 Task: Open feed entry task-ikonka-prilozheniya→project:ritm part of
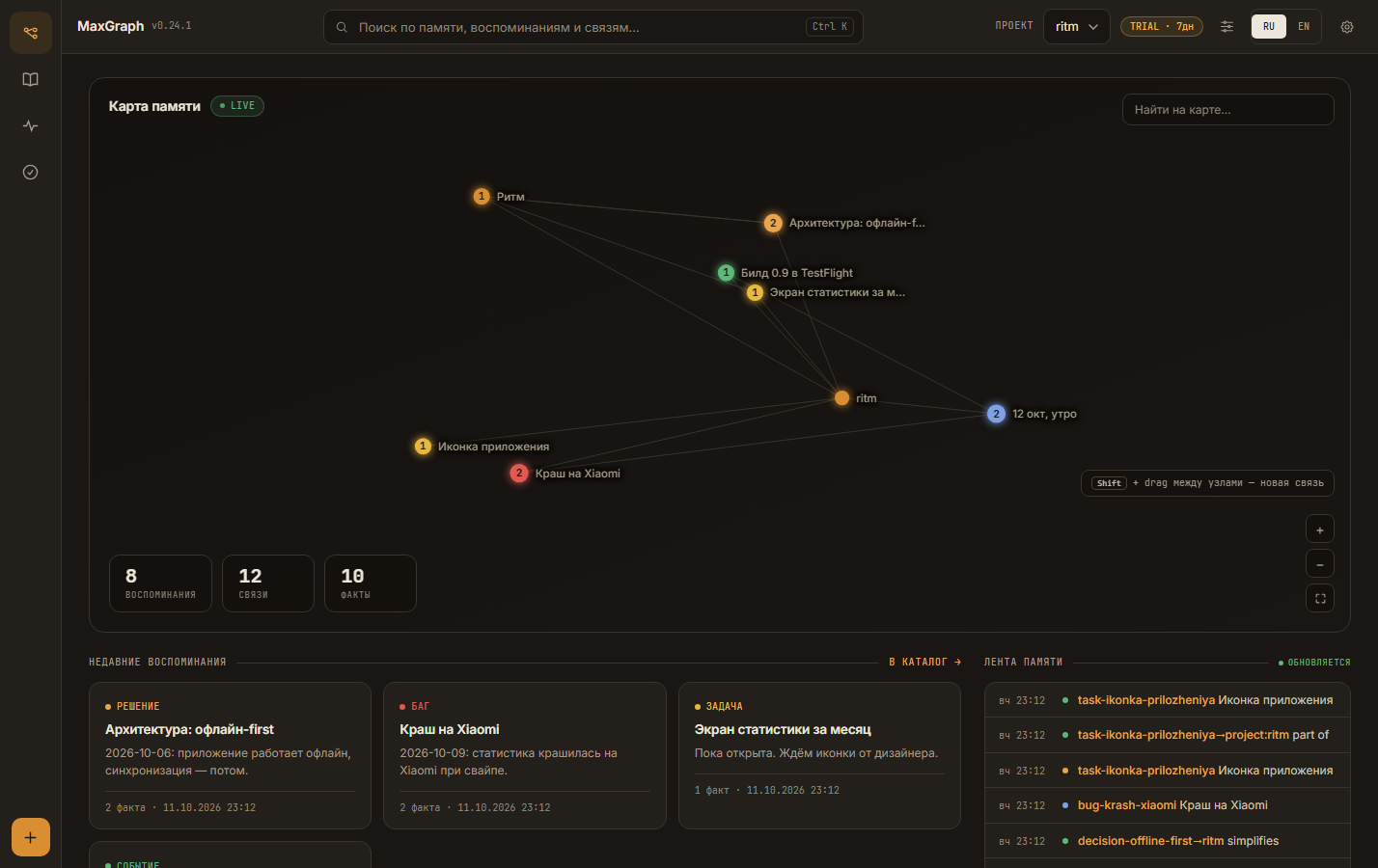tap(1167, 735)
